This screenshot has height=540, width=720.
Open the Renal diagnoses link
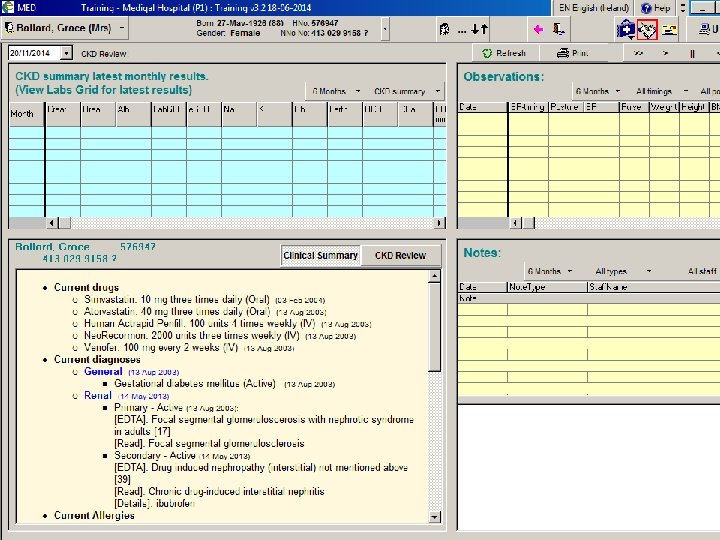98,395
